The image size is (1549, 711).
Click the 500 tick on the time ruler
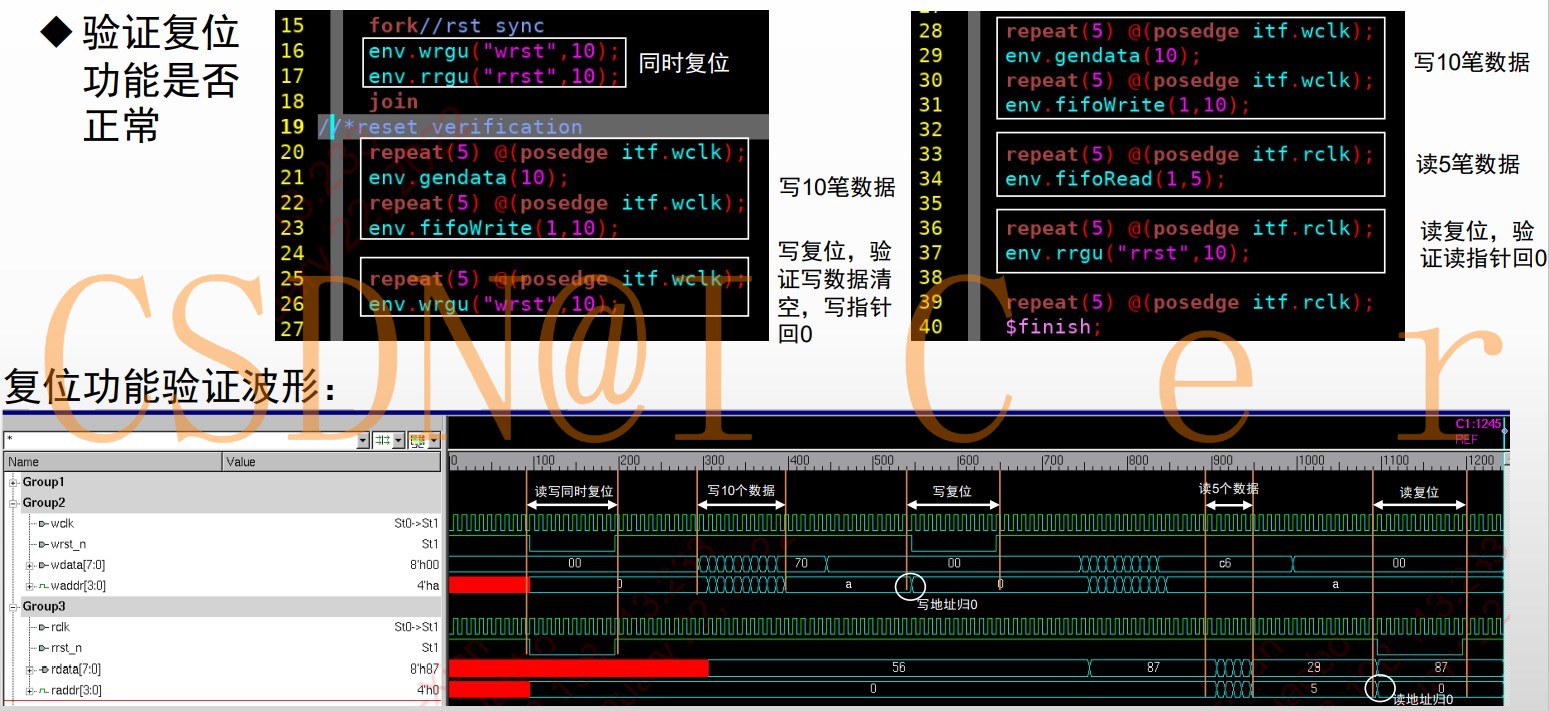click(x=883, y=461)
